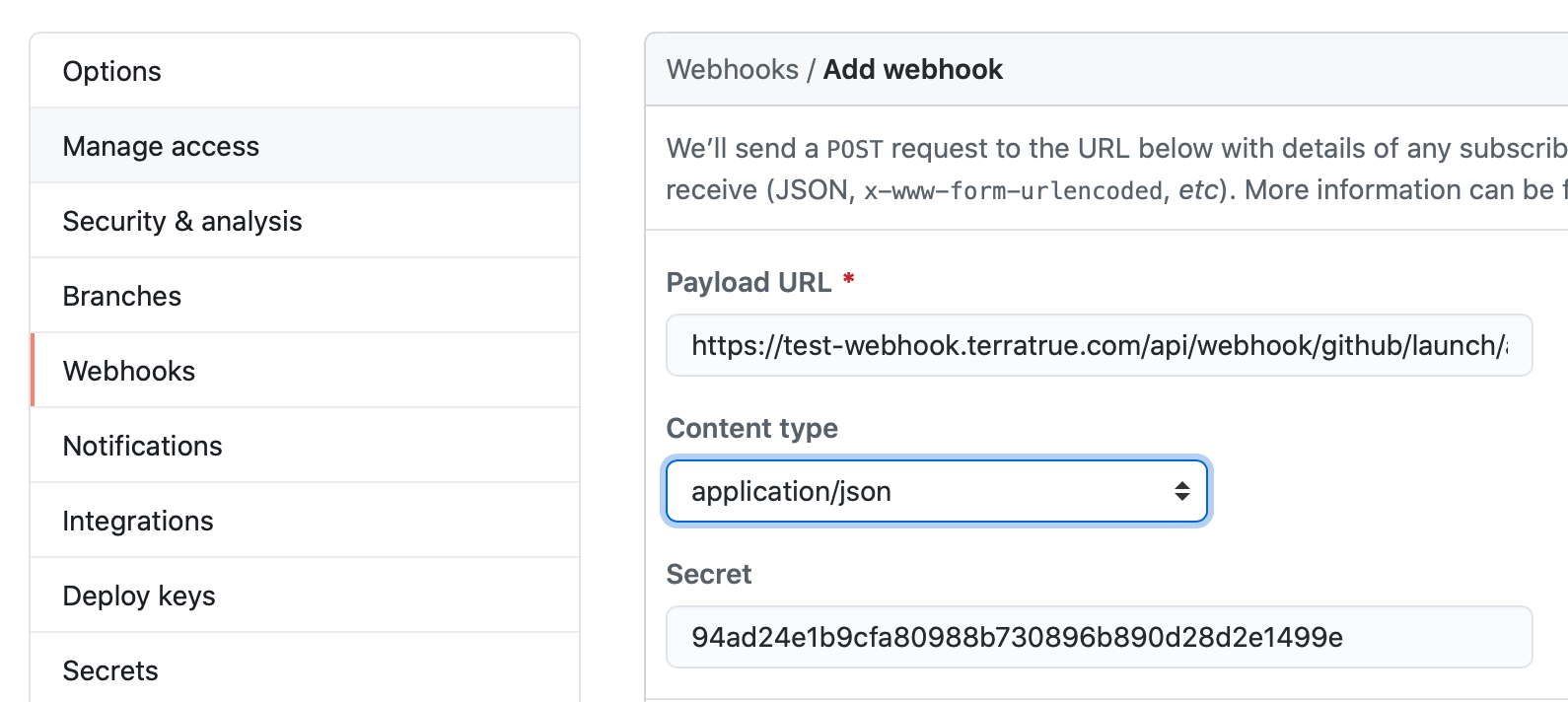1568x702 pixels.
Task: Click the Webhooks breadcrumb link
Action: pyautogui.click(x=733, y=69)
